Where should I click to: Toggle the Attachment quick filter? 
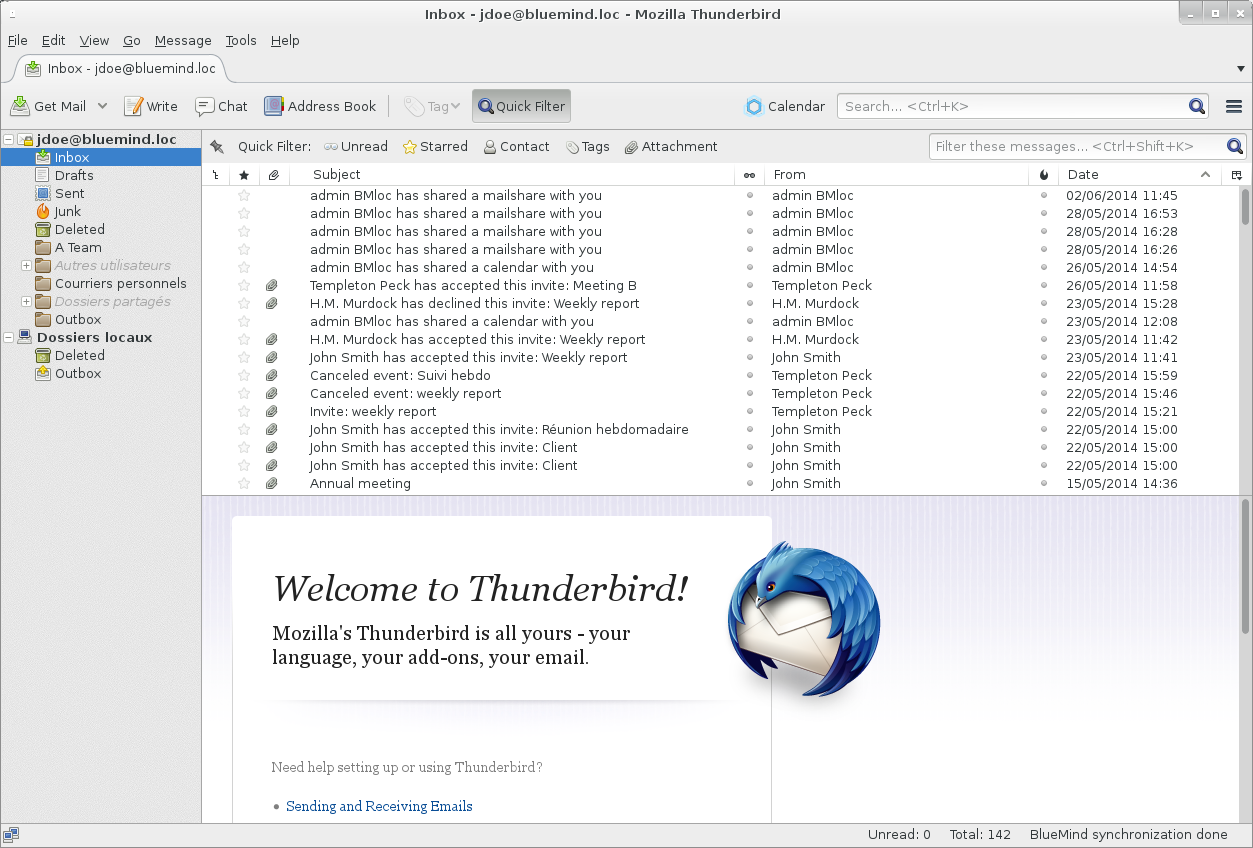671,147
